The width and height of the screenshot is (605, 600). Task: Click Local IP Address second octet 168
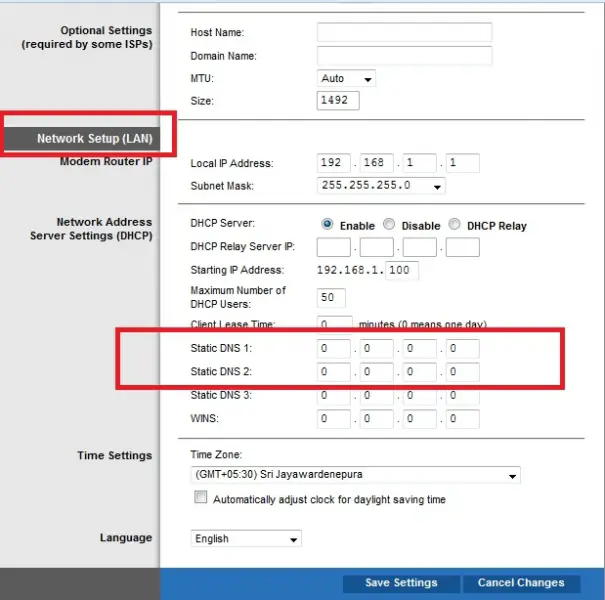[x=377, y=163]
